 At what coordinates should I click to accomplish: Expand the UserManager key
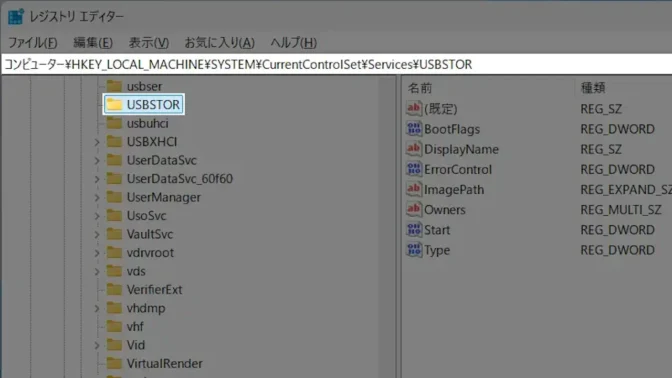[x=97, y=198]
